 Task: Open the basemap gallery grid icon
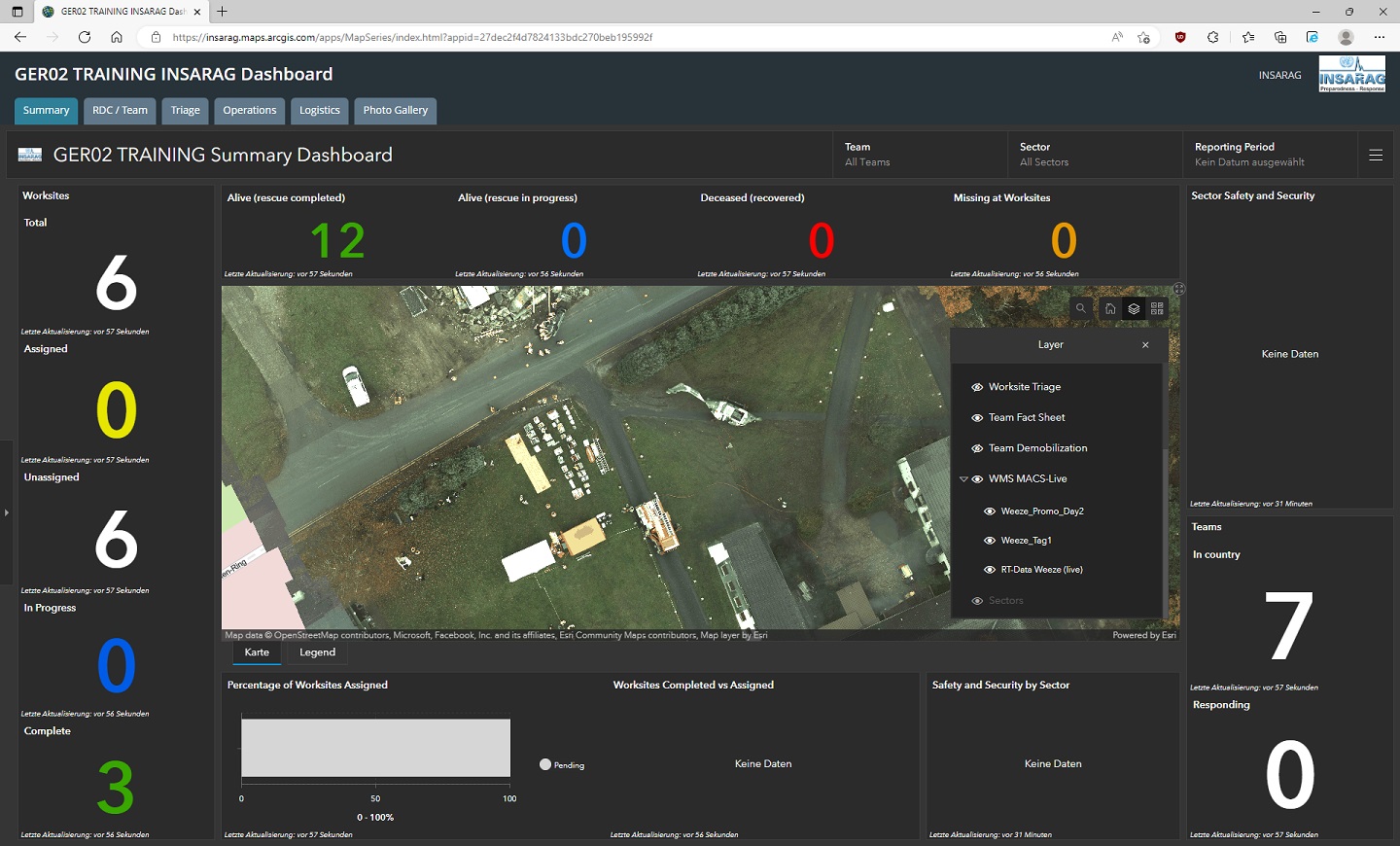pos(1157,308)
